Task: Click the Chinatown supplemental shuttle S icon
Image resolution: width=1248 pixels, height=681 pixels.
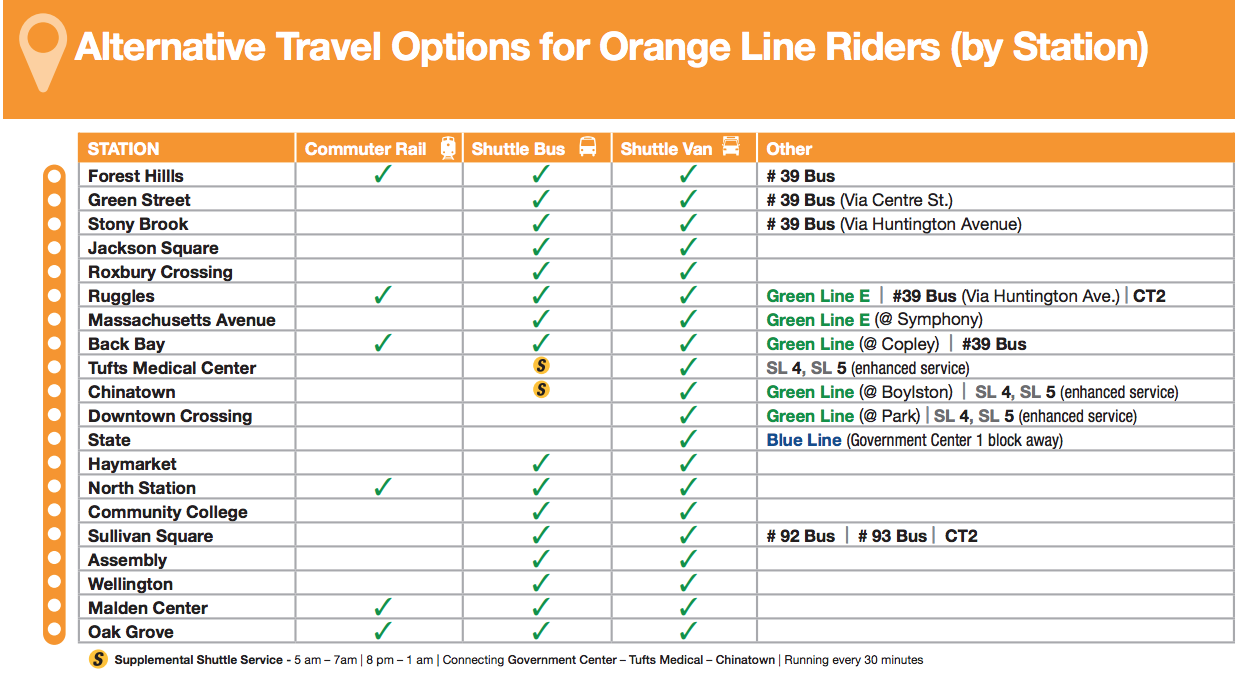Action: pos(541,391)
